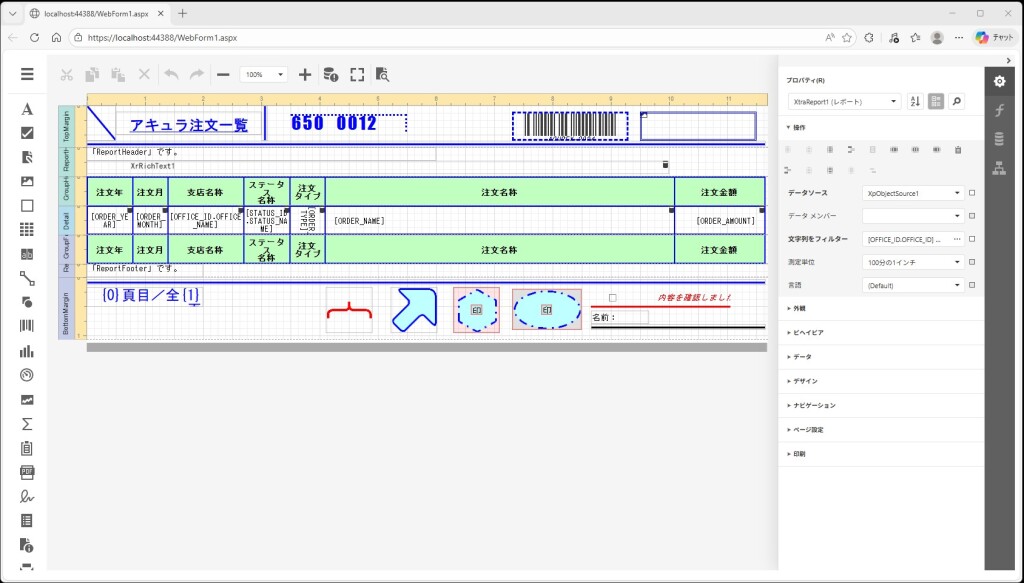Switch properties to categorized grid view

pos(936,102)
